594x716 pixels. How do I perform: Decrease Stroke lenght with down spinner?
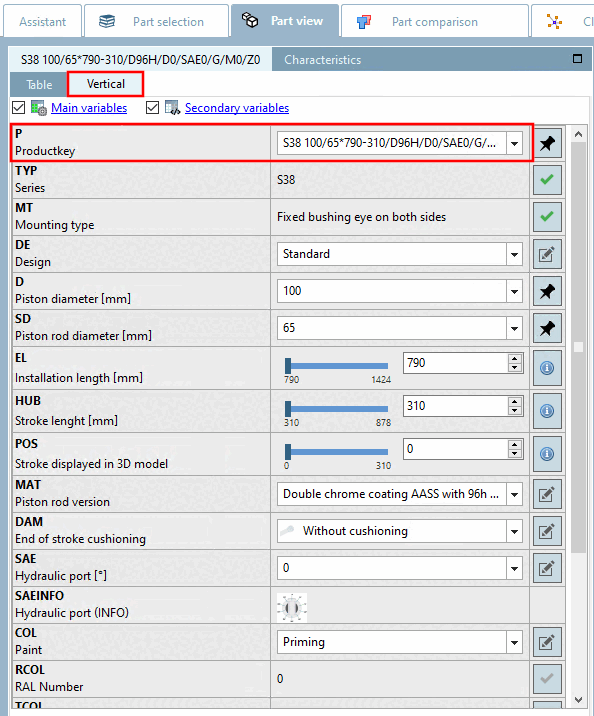point(515,411)
